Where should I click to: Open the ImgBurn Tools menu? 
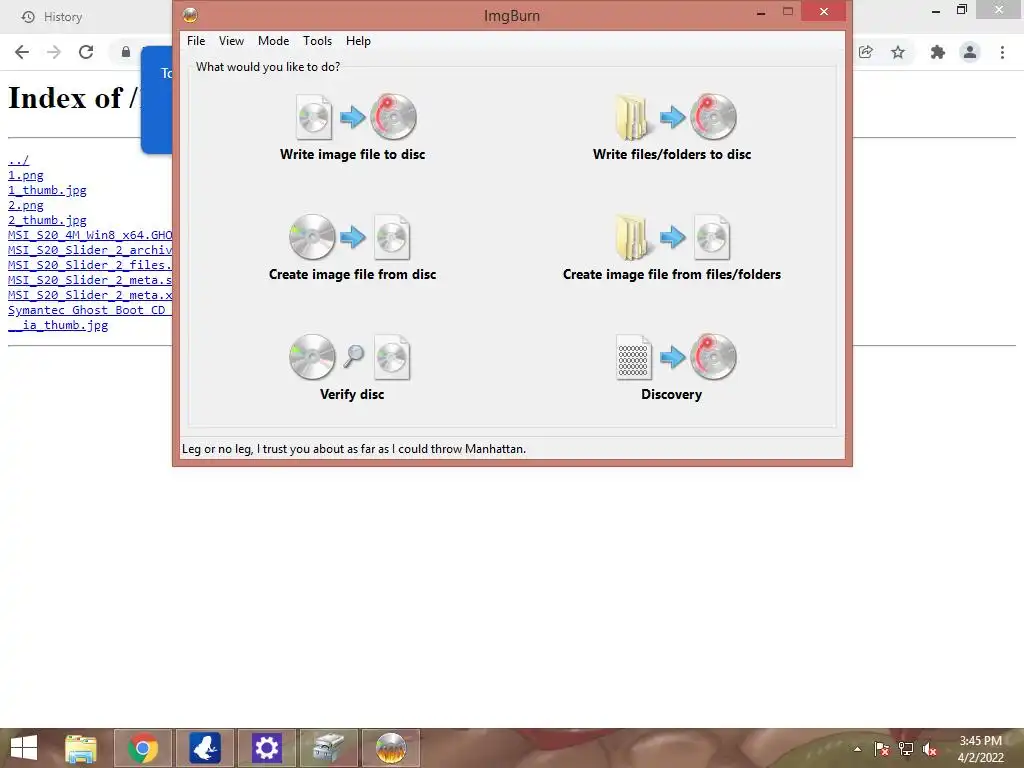pos(317,40)
